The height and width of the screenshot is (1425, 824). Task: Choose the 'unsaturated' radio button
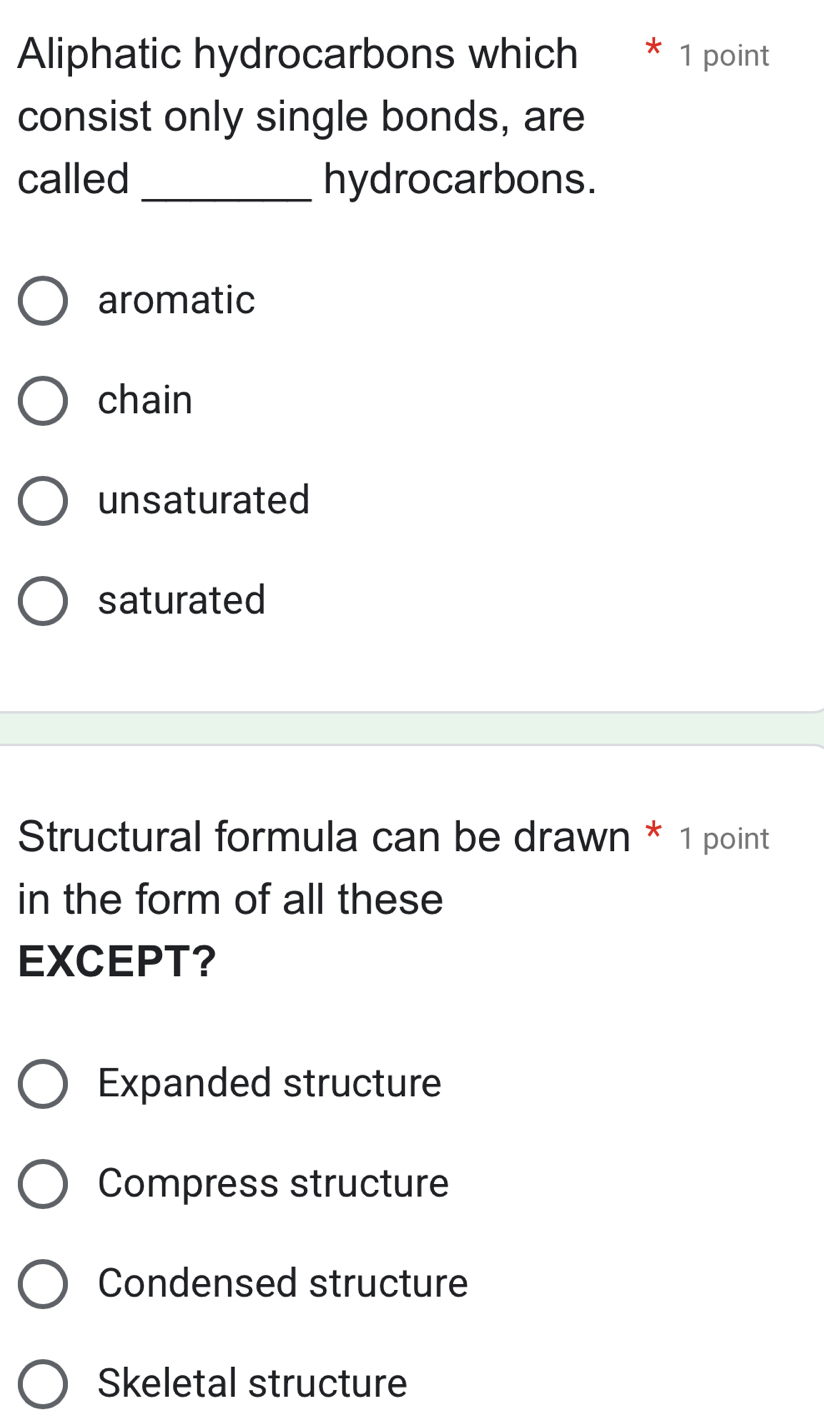click(43, 501)
